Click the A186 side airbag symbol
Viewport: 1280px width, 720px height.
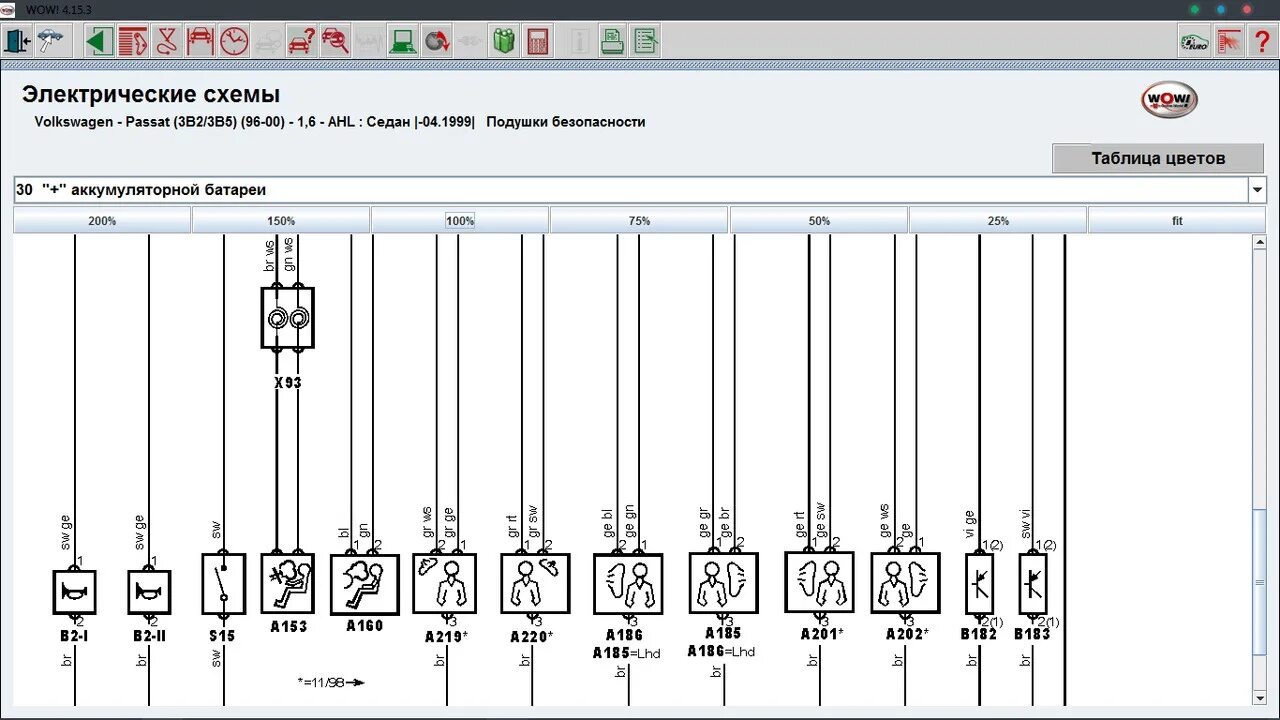(x=628, y=584)
